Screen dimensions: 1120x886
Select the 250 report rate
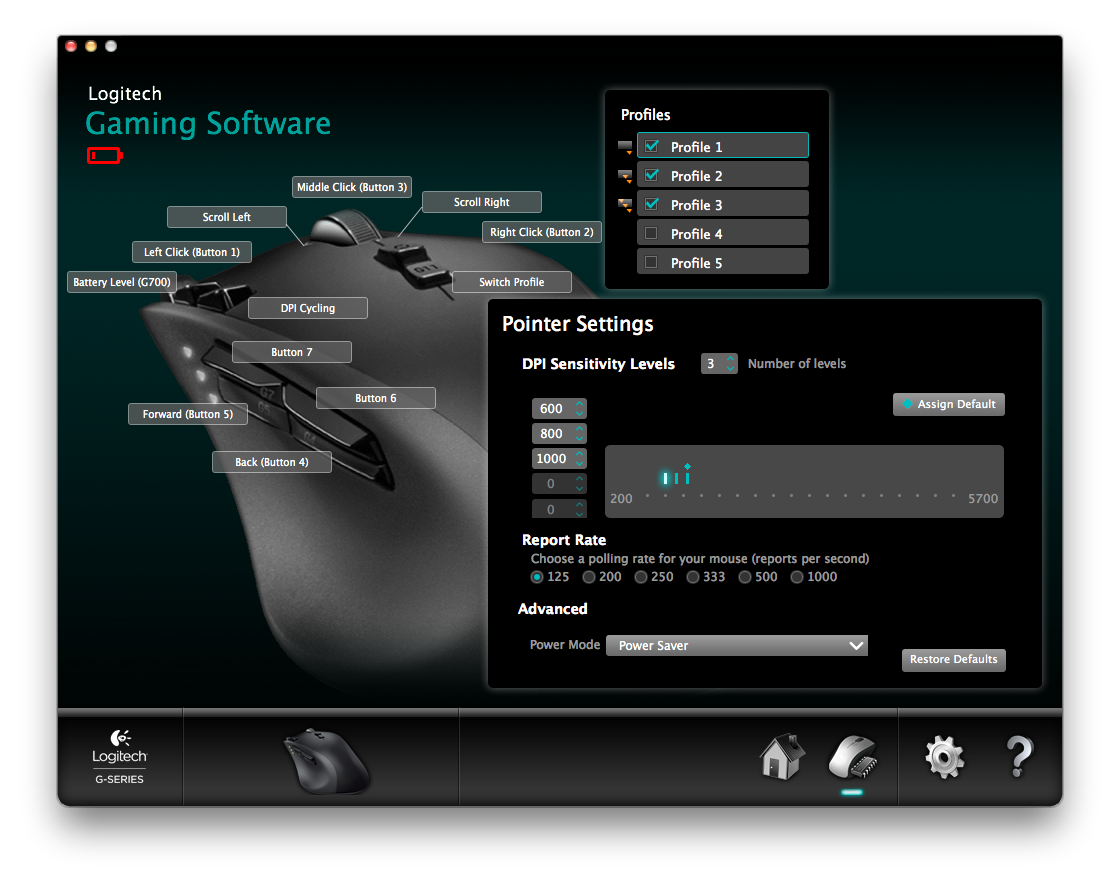point(641,577)
